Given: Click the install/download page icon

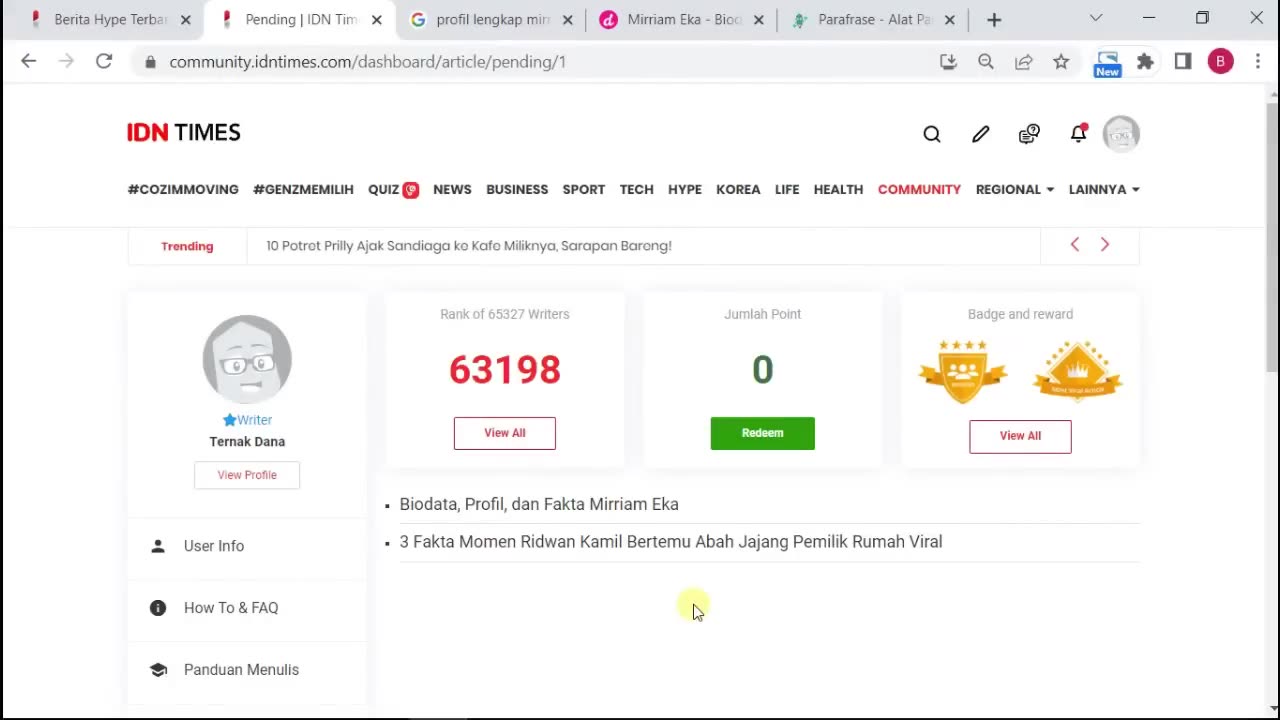Looking at the screenshot, I should coord(948,62).
